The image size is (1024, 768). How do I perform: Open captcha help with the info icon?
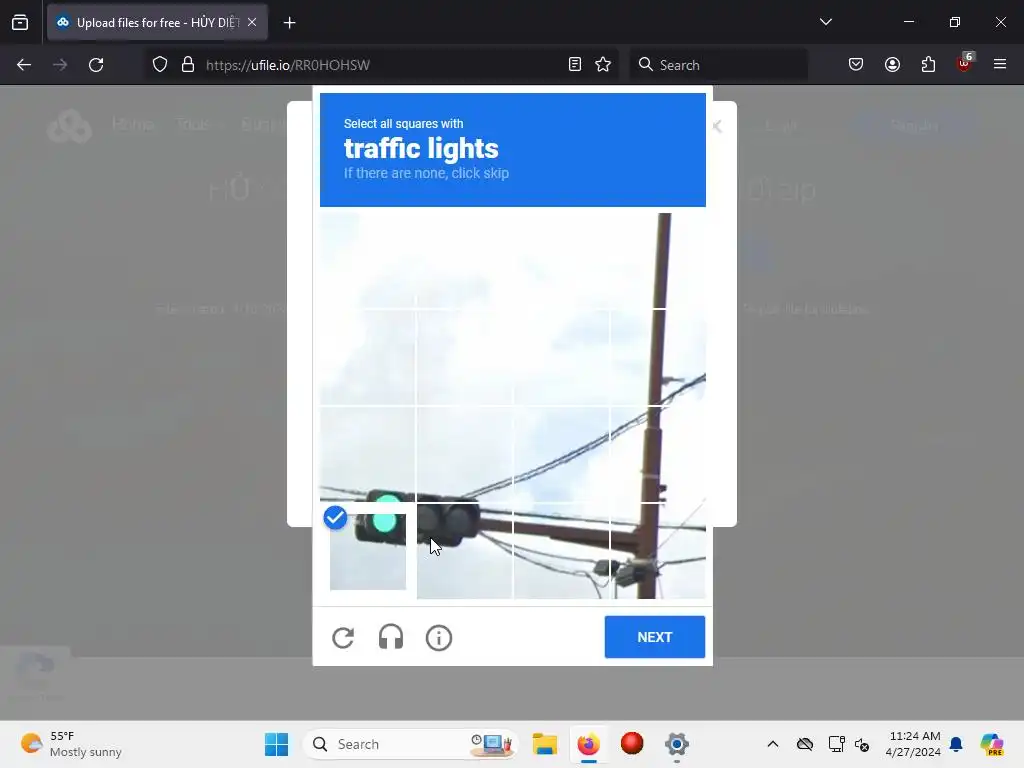pyautogui.click(x=439, y=637)
